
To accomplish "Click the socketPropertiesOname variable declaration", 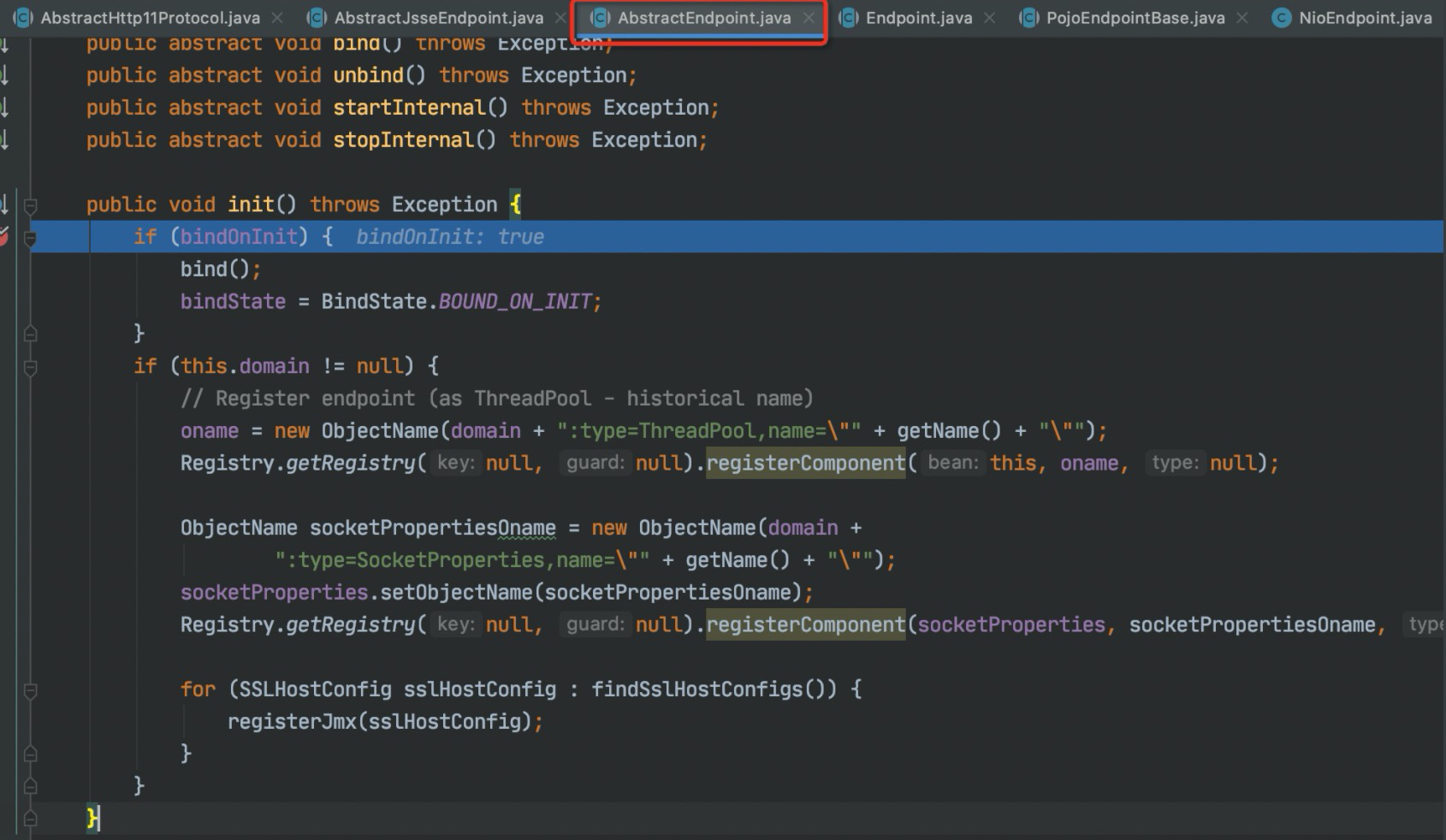I will pos(432,528).
